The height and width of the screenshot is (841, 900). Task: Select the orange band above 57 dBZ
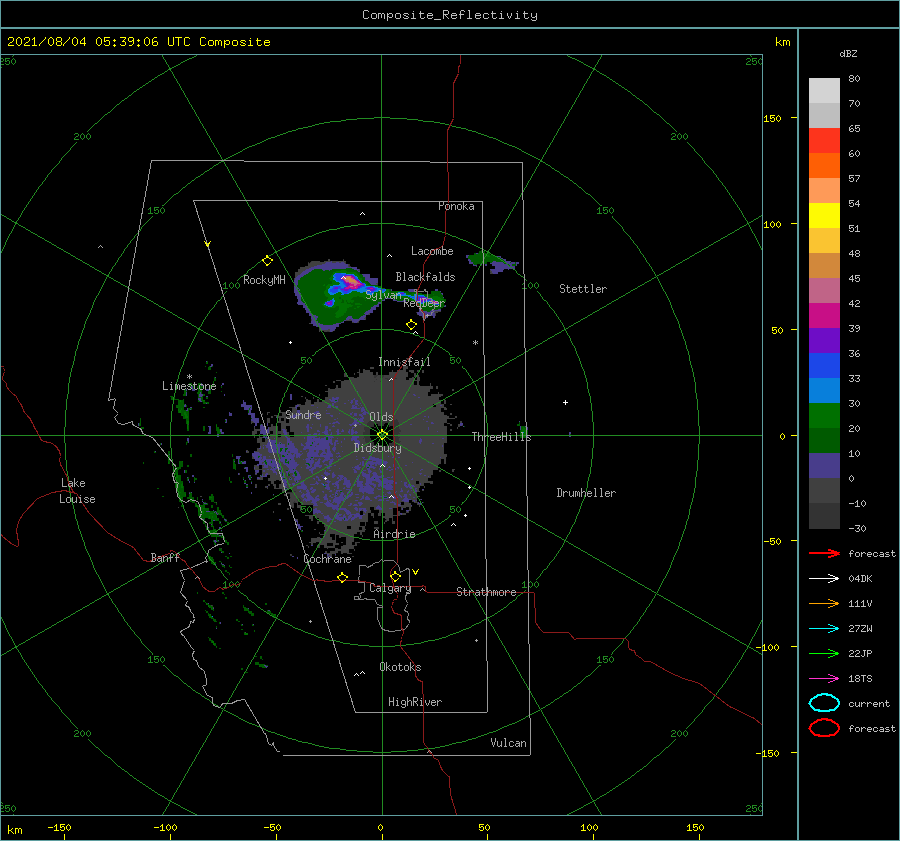pyautogui.click(x=824, y=166)
